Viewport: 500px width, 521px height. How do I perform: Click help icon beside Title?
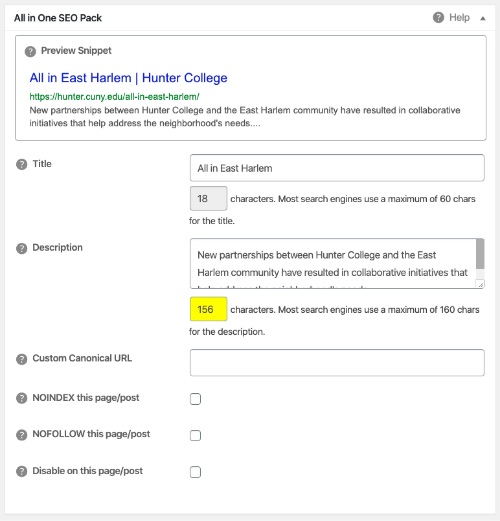click(22, 164)
